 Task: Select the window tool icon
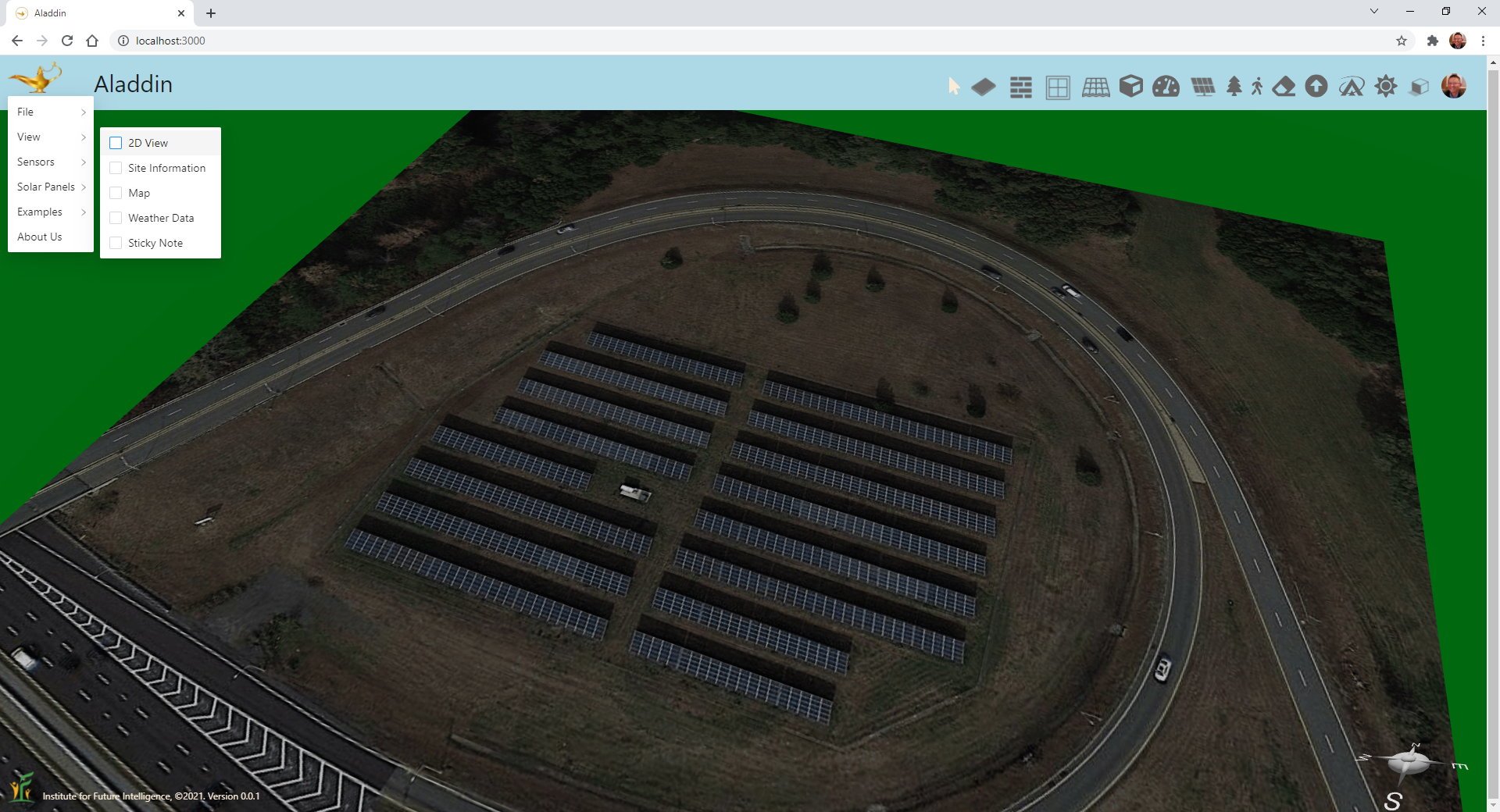click(x=1058, y=87)
